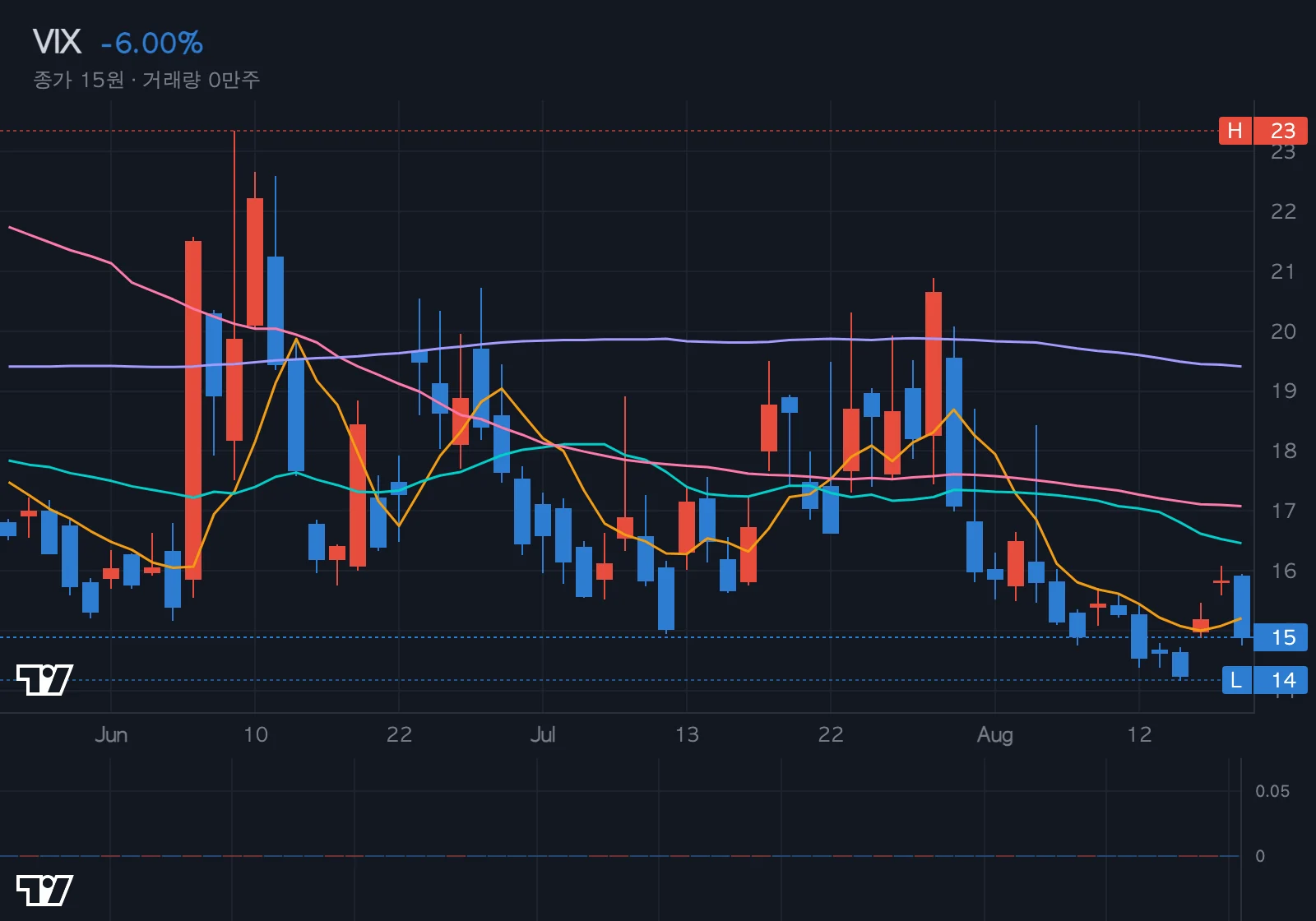Click the blue 14 low price tag
Viewport: 1316px width, 921px height.
click(x=1281, y=680)
